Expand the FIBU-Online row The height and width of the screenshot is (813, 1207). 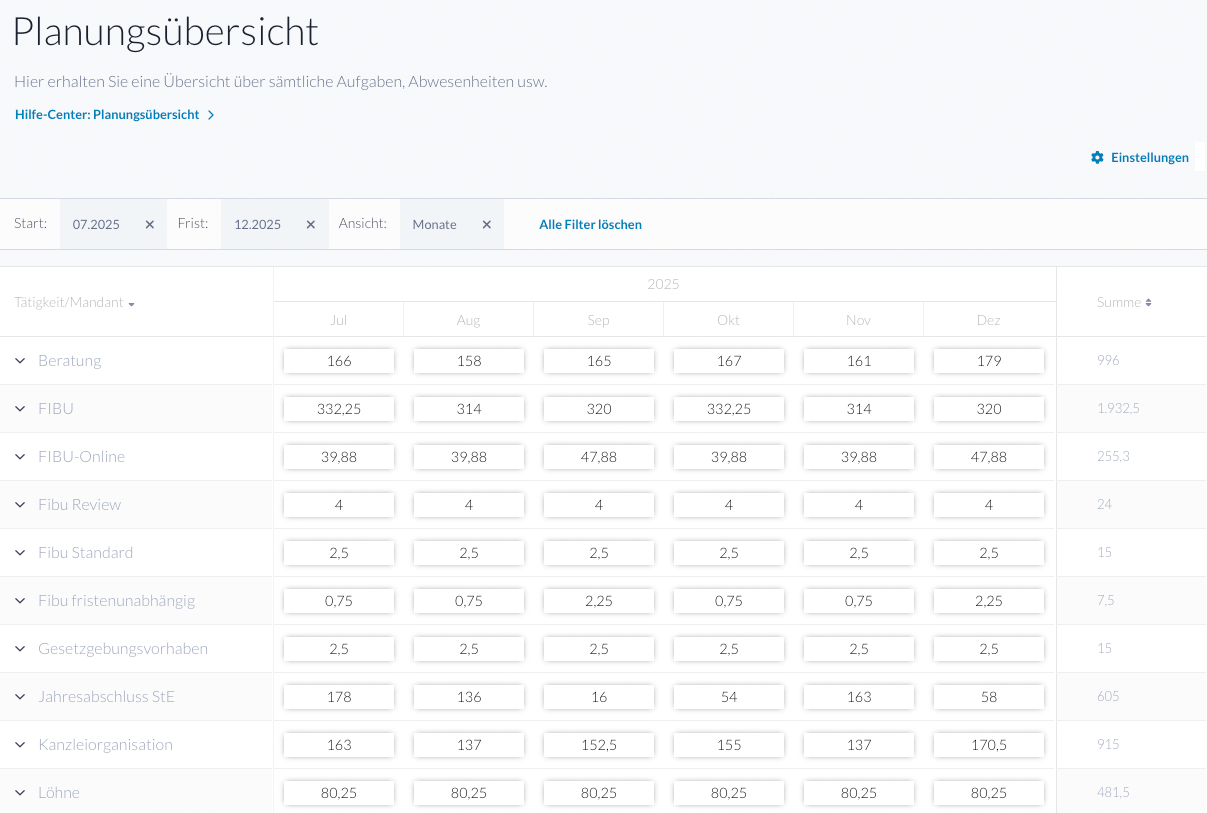[x=20, y=457]
